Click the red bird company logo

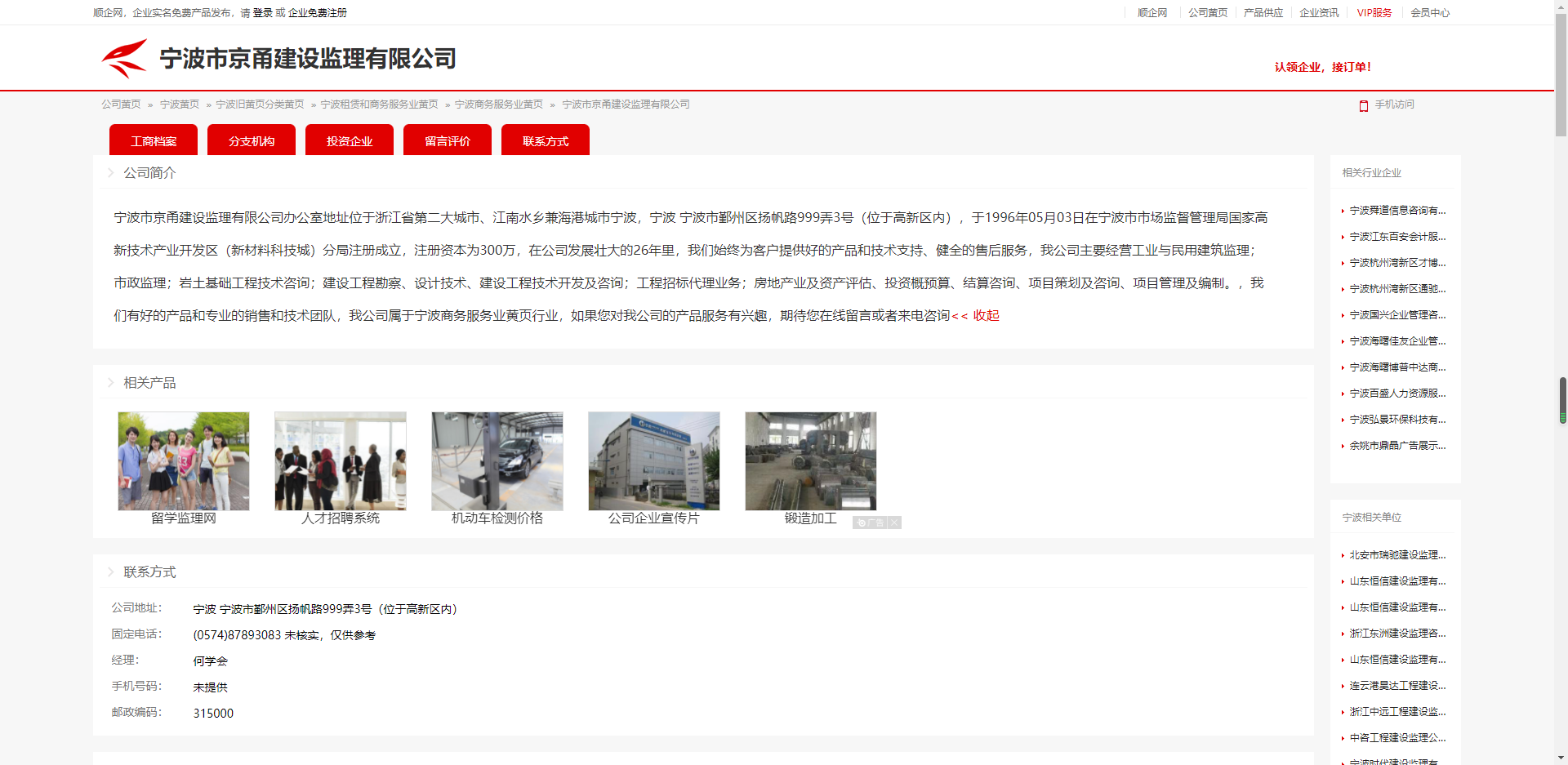tap(125, 58)
